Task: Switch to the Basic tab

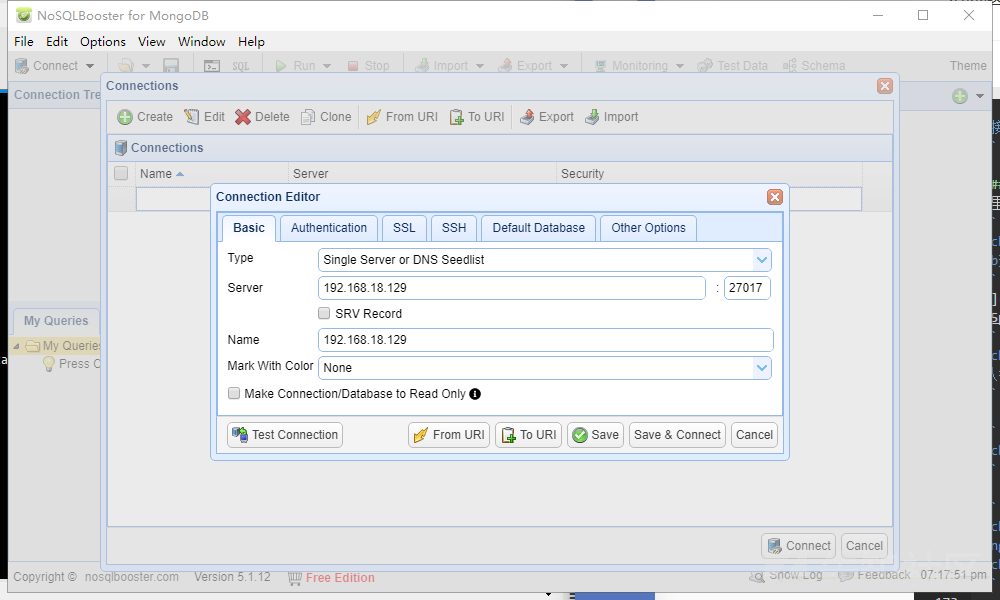Action: pyautogui.click(x=249, y=228)
